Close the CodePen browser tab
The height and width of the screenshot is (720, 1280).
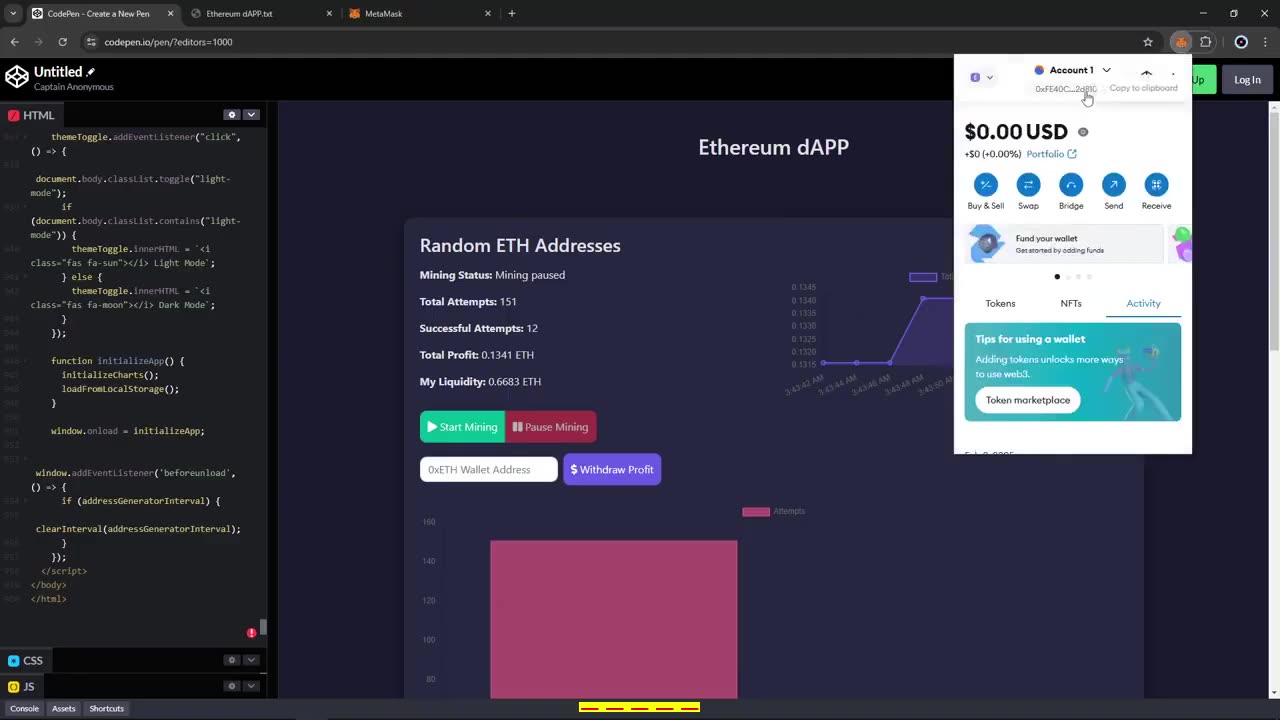(171, 14)
